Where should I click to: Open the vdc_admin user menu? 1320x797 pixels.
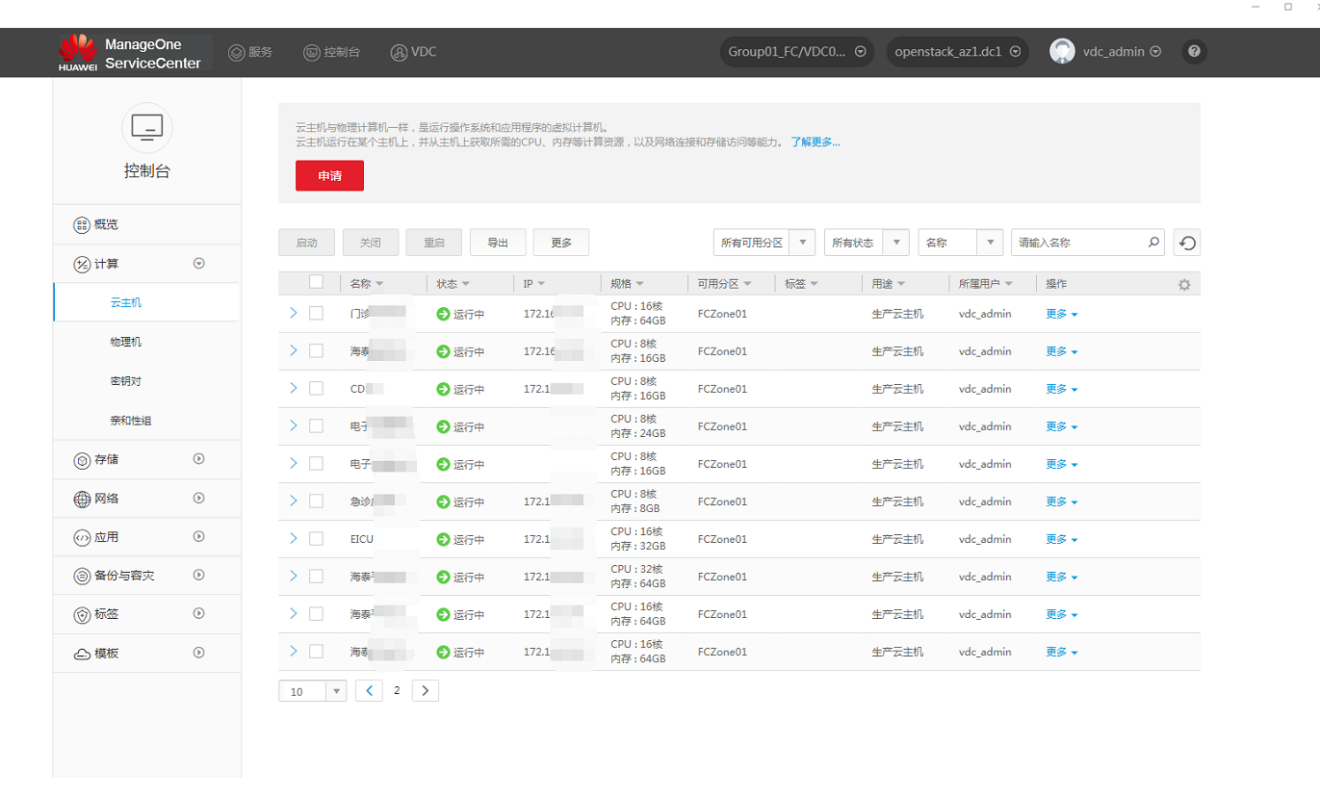[x=1105, y=52]
